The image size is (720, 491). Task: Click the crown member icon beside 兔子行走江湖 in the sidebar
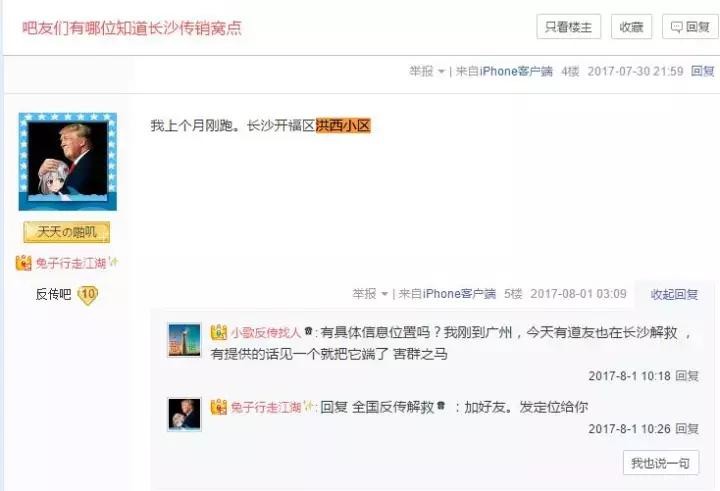coord(23,263)
